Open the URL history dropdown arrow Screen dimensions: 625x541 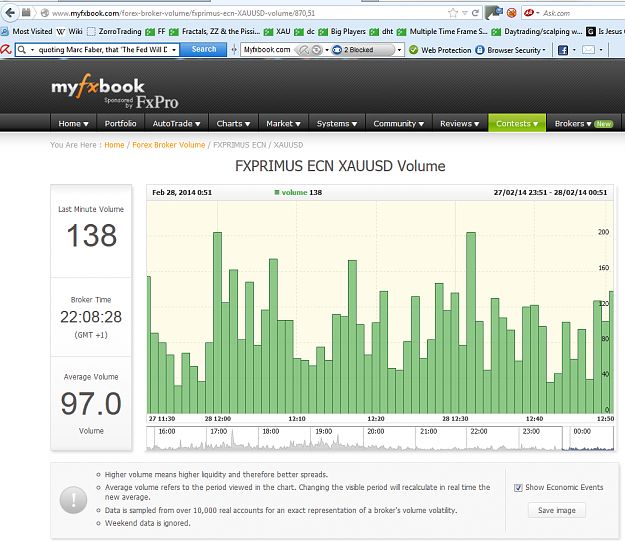(465, 13)
